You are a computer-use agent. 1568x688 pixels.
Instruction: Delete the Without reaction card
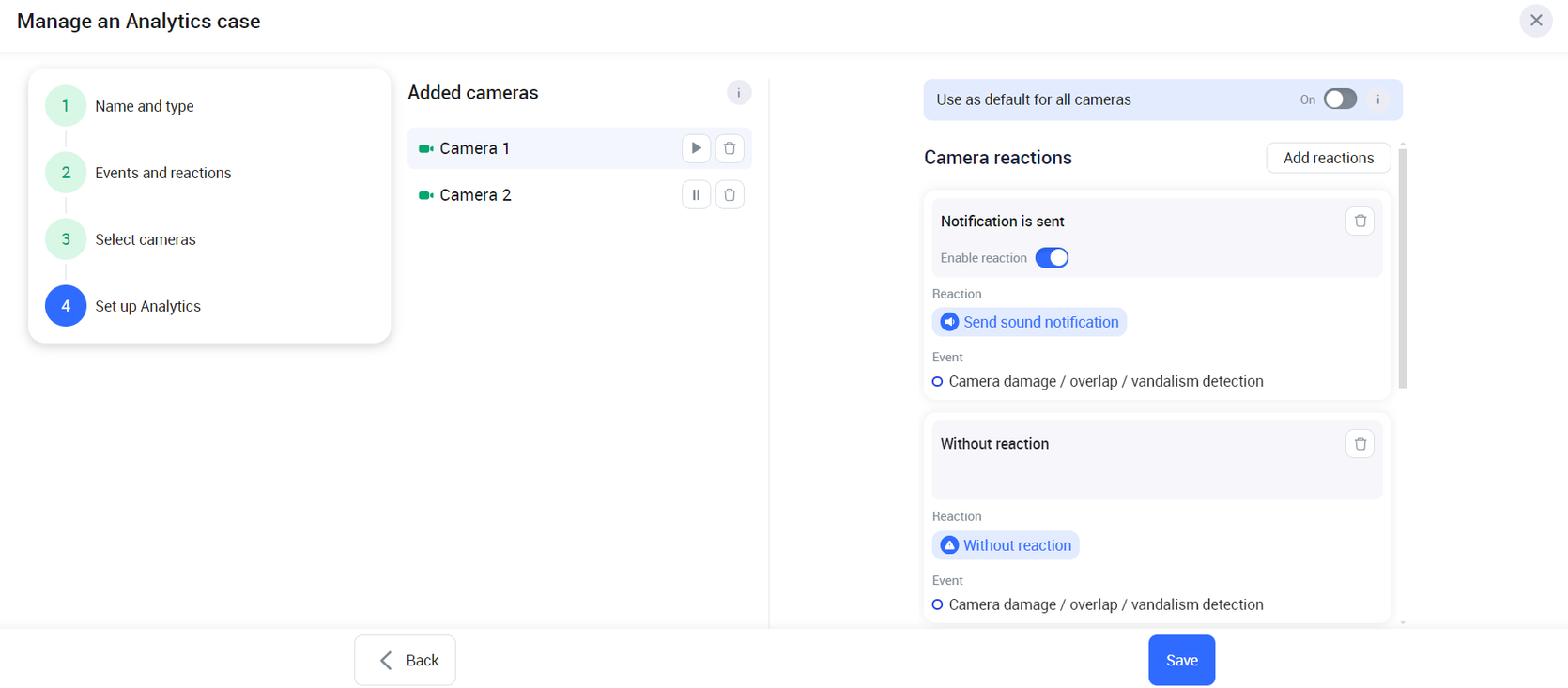1360,444
